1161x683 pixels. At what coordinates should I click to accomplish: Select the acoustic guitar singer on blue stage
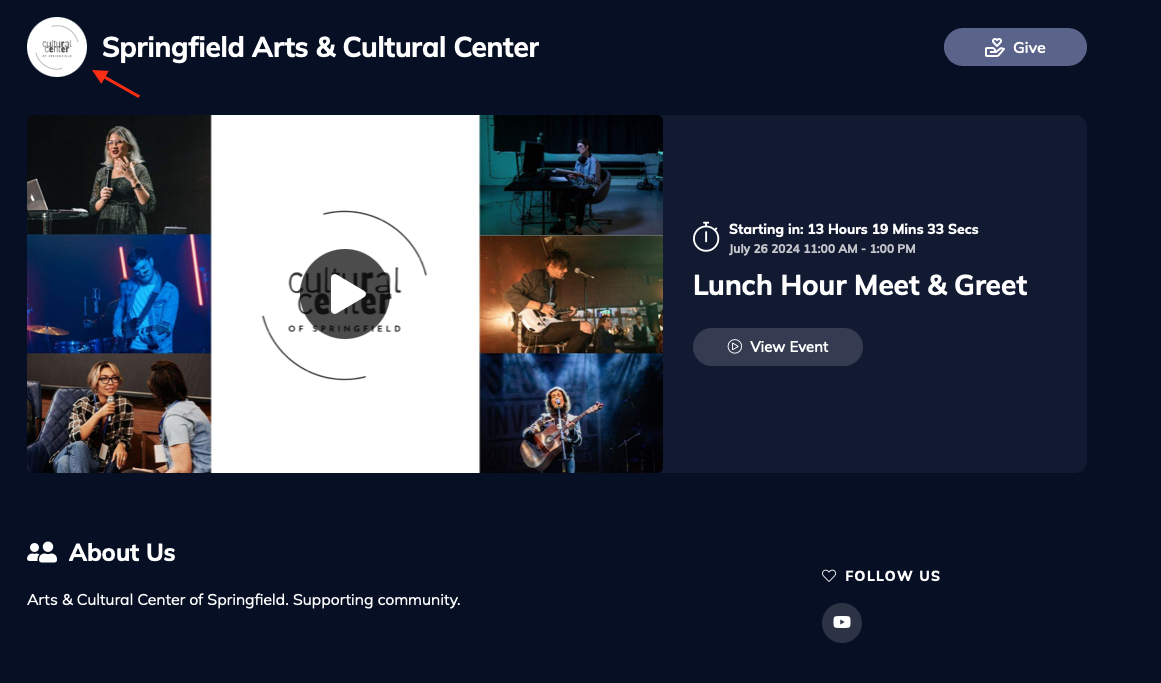click(x=571, y=412)
